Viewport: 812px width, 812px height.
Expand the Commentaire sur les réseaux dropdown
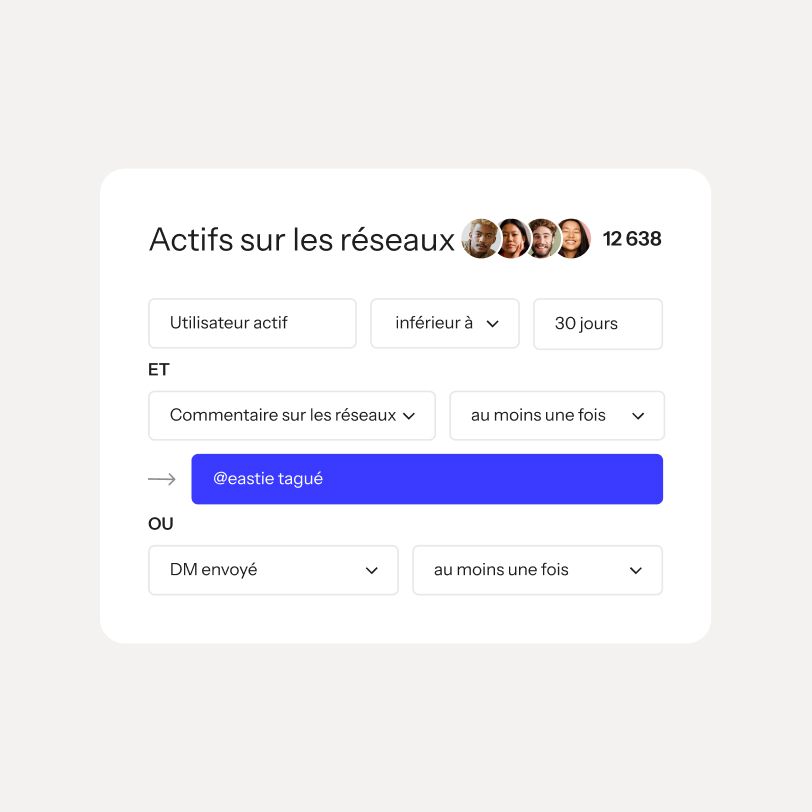point(292,415)
